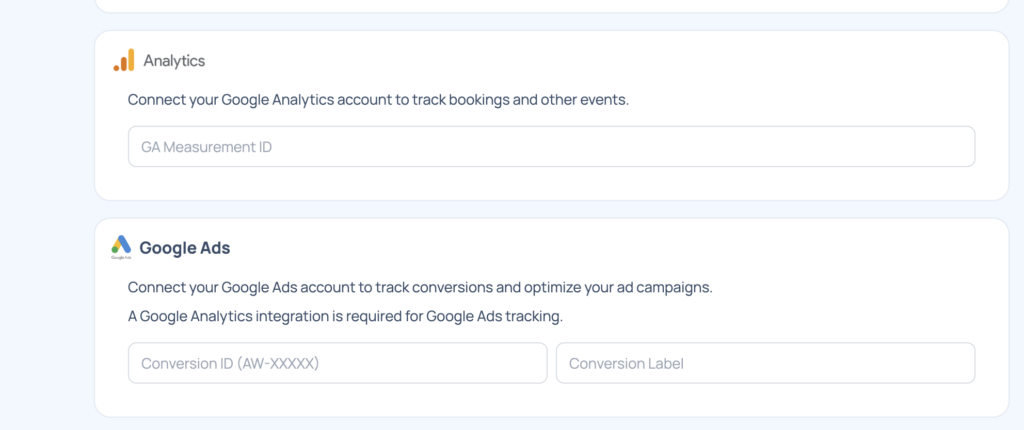Click the 'Connect your Google Analytics account' description
This screenshot has width=1024, height=430.
click(378, 100)
